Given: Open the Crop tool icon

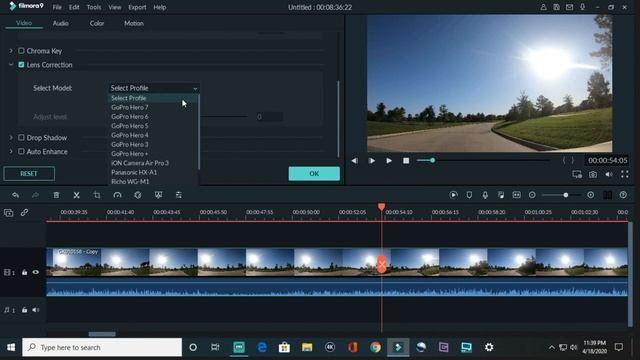Looking at the screenshot, I should [97, 195].
